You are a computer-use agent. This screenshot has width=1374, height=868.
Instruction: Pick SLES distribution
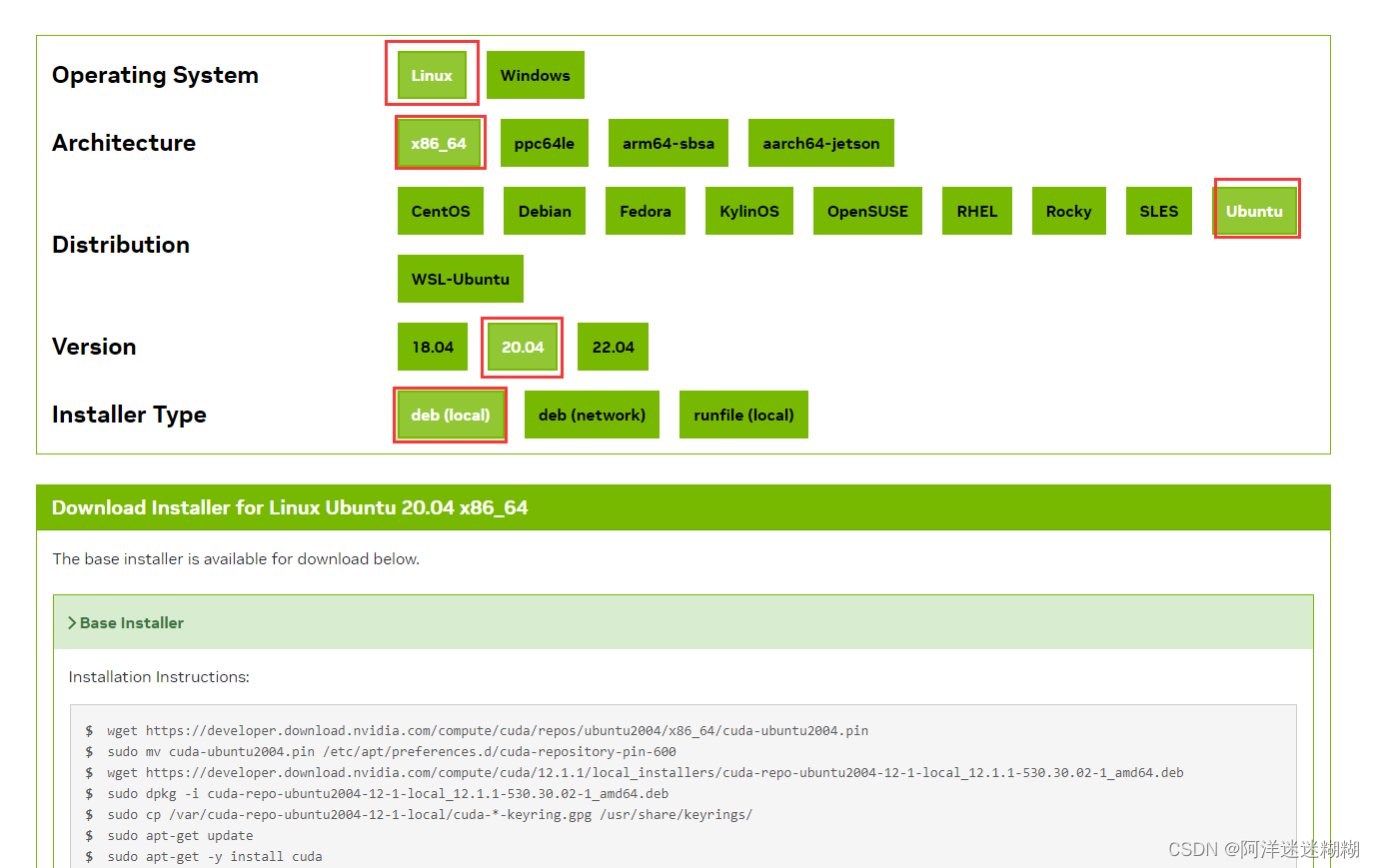(1159, 211)
